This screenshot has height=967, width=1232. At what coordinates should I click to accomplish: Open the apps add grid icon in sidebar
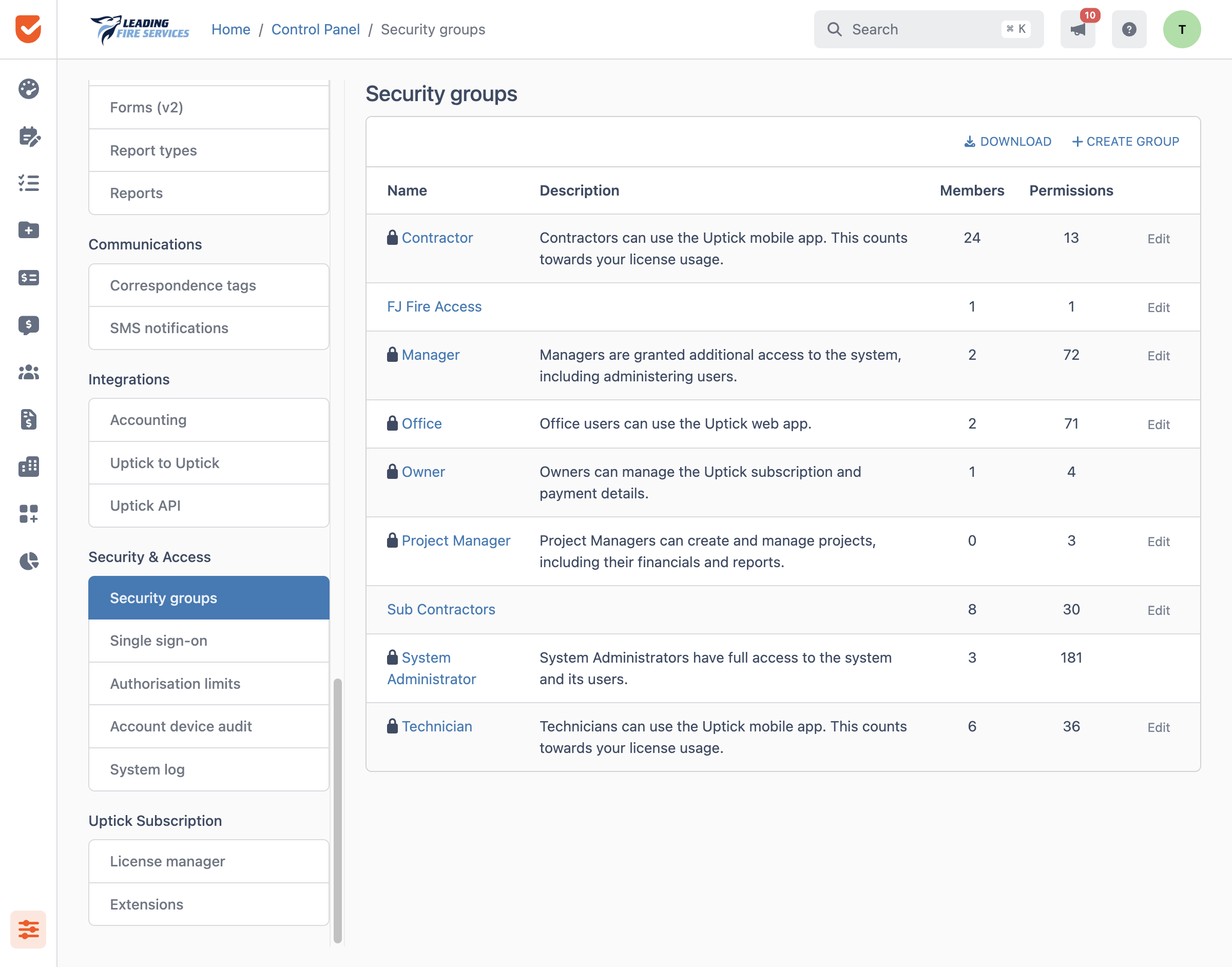click(28, 513)
